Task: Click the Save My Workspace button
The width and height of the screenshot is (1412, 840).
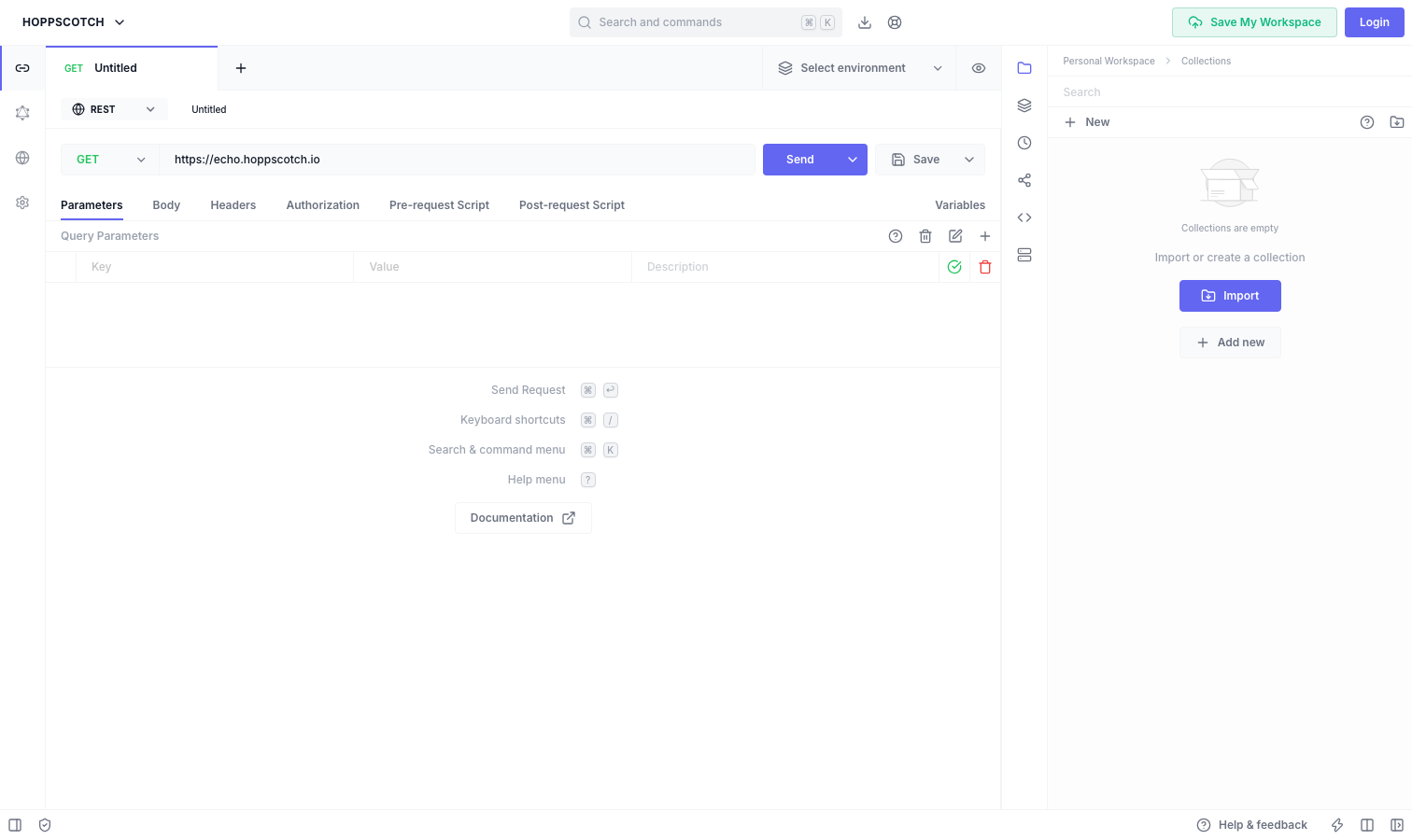Action: click(x=1254, y=22)
